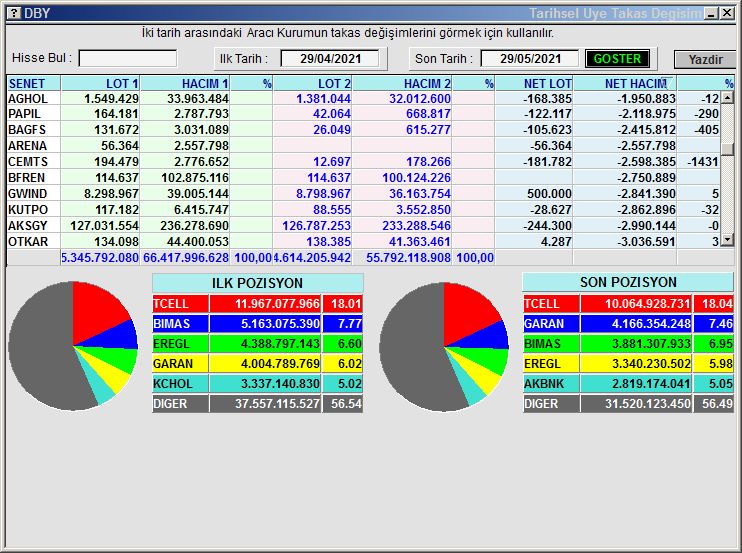This screenshot has width=742, height=553.
Task: Sort by the SENET column header
Action: coord(33,83)
